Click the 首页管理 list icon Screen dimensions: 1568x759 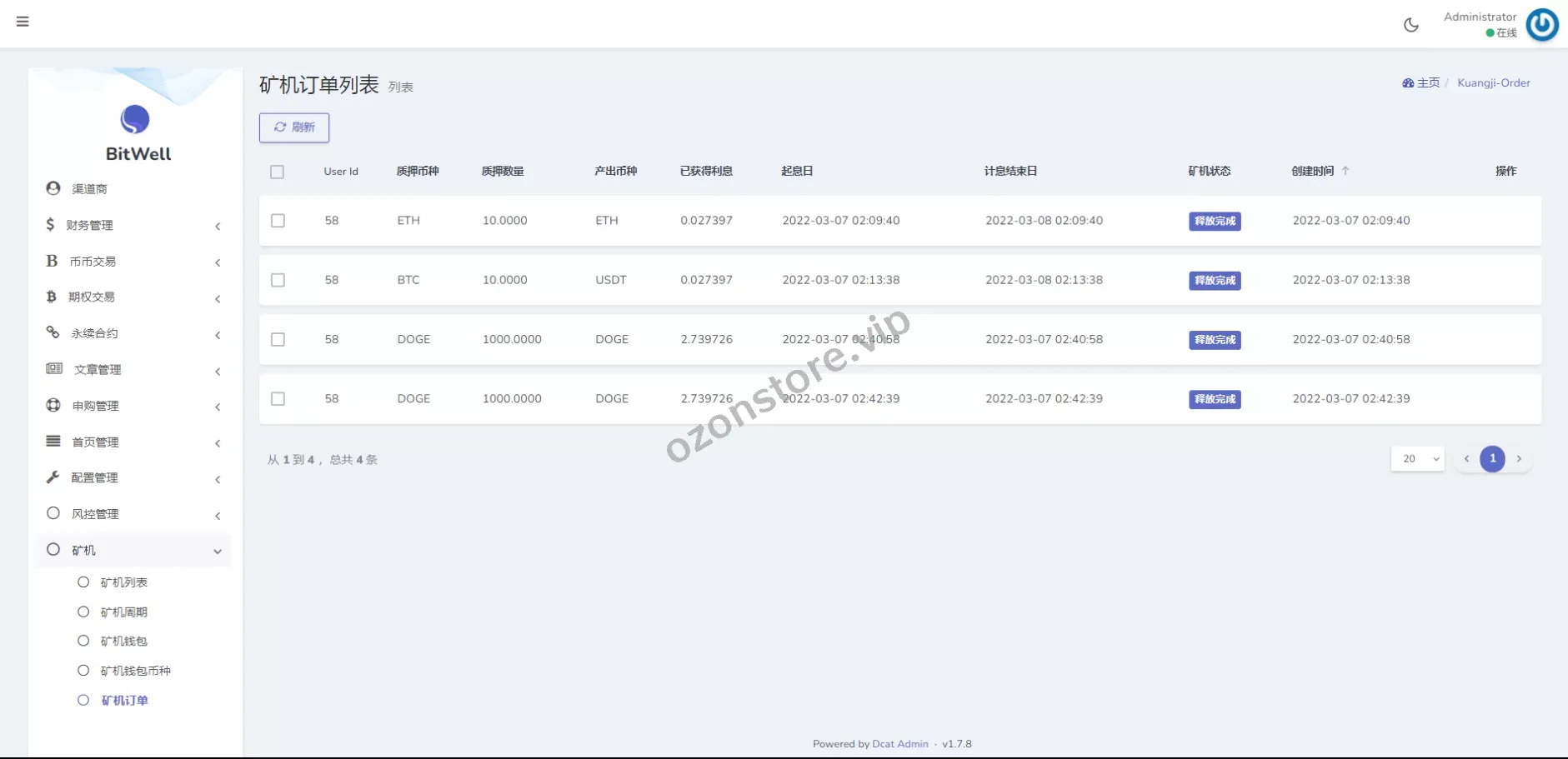(53, 442)
